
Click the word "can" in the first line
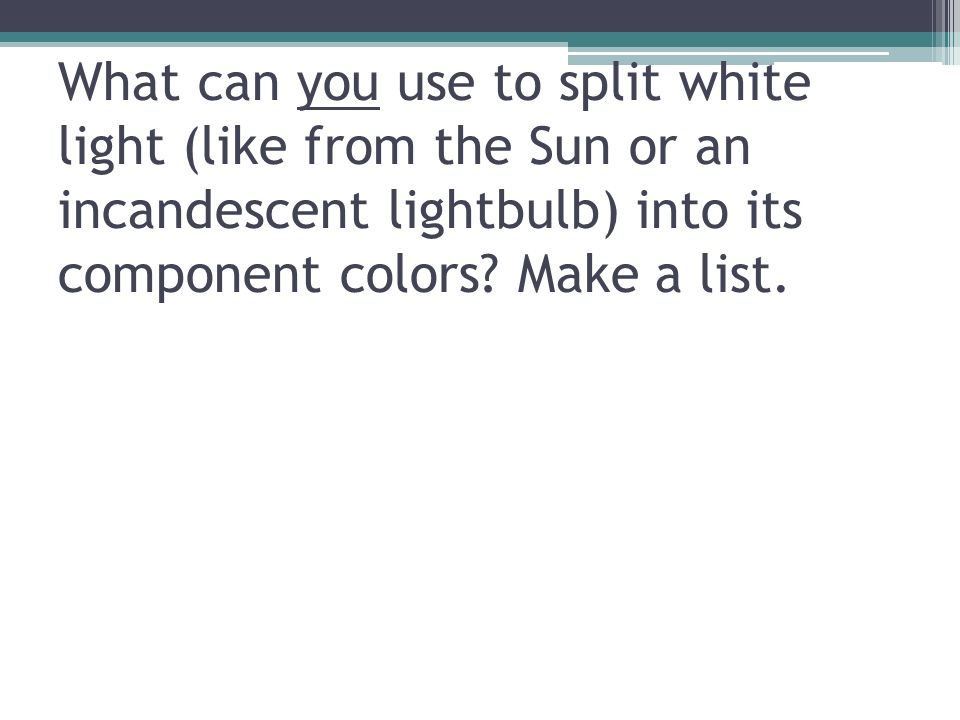pos(239,86)
